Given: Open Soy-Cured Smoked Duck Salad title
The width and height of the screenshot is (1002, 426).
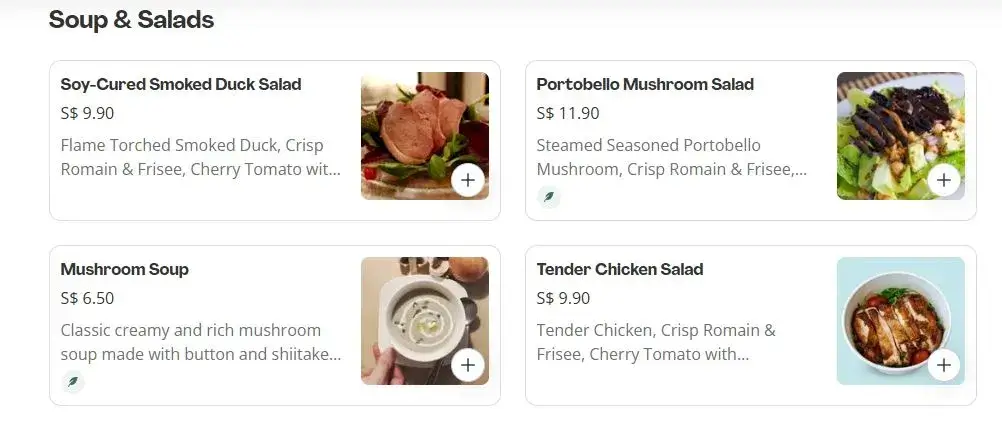Looking at the screenshot, I should click(x=181, y=84).
